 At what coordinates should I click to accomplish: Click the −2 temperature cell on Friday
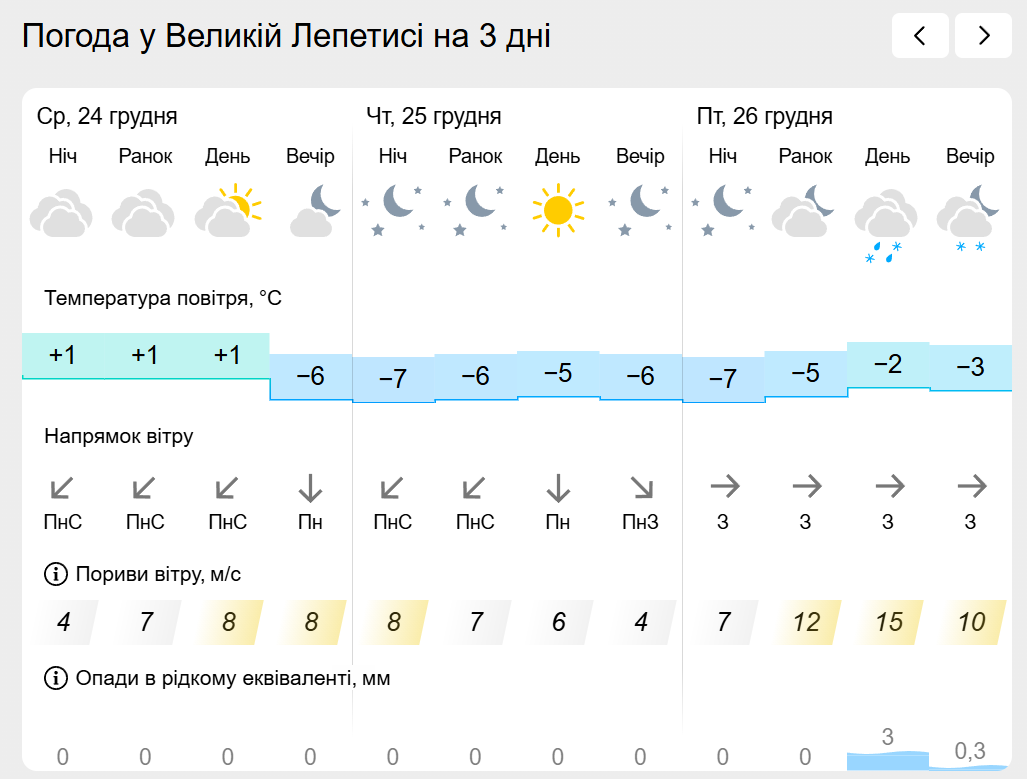pos(888,365)
